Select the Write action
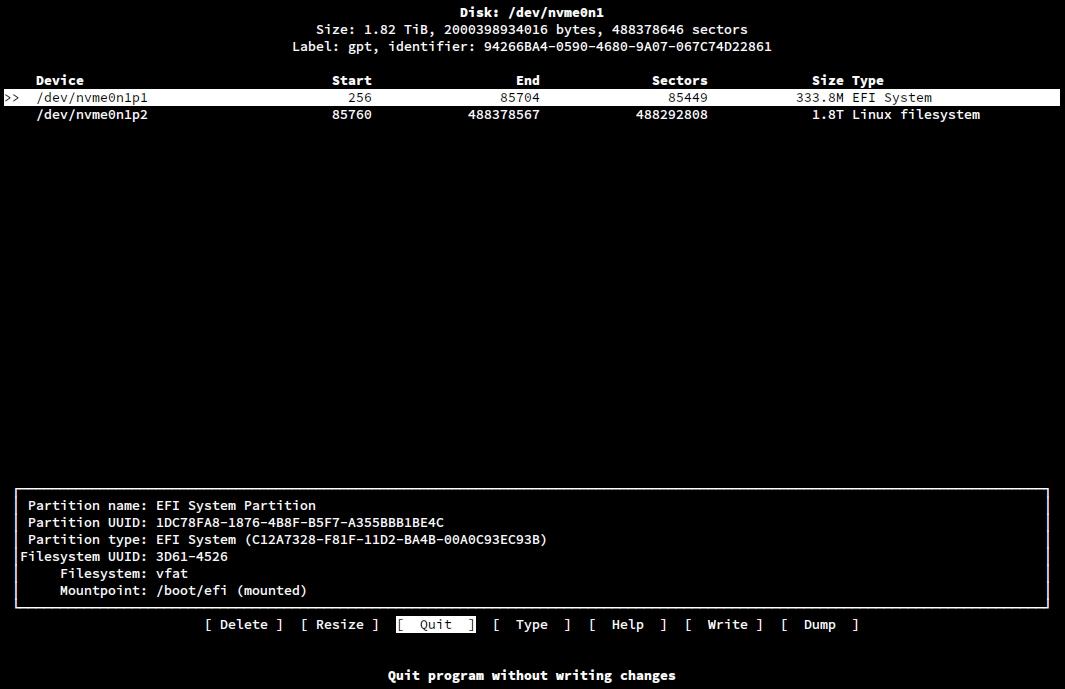Image resolution: width=1065 pixels, height=689 pixels. tap(727, 624)
